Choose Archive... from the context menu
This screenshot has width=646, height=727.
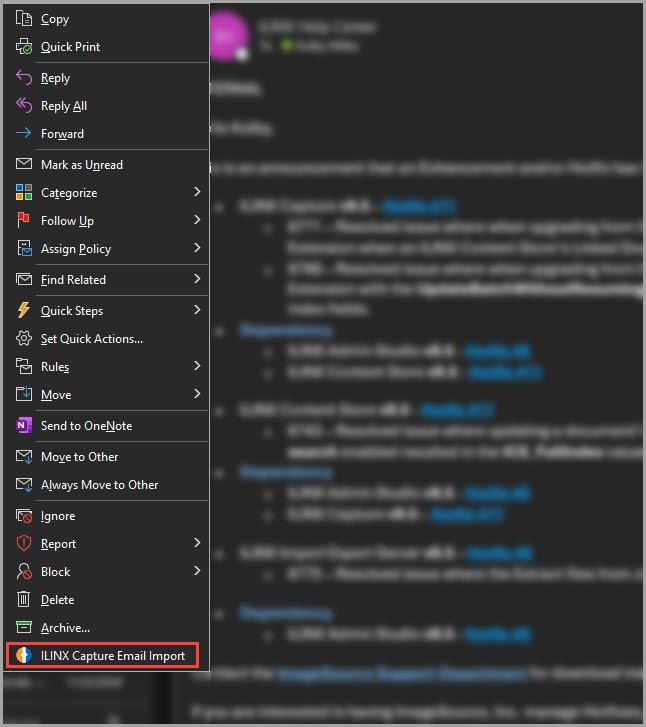pos(65,628)
